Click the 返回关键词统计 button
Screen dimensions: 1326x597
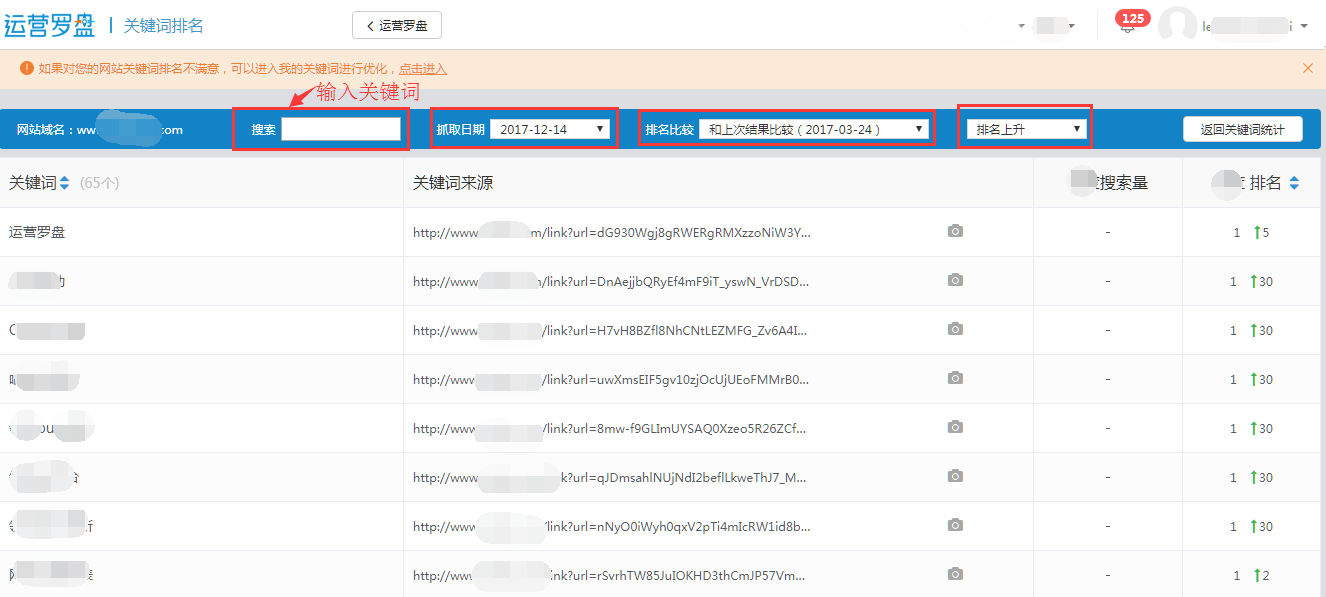click(1242, 129)
